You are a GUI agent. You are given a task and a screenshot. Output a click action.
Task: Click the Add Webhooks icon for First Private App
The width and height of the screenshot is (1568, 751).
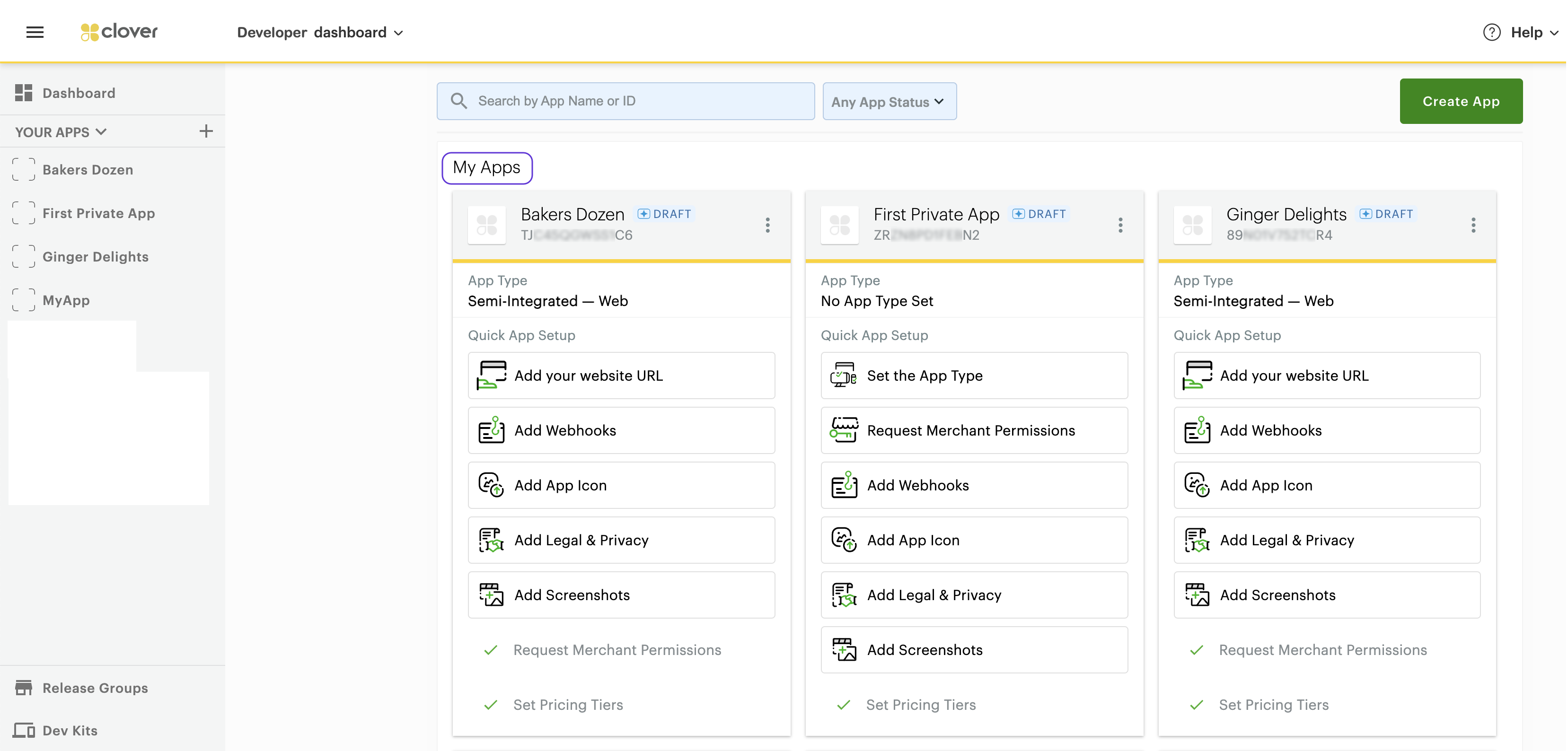[844, 485]
